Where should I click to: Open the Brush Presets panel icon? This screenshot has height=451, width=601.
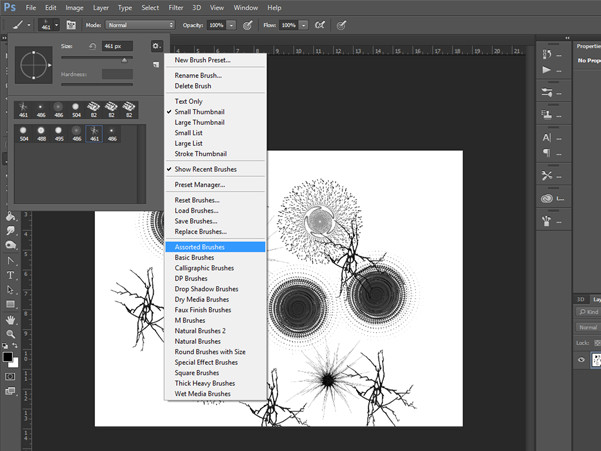pyautogui.click(x=547, y=93)
